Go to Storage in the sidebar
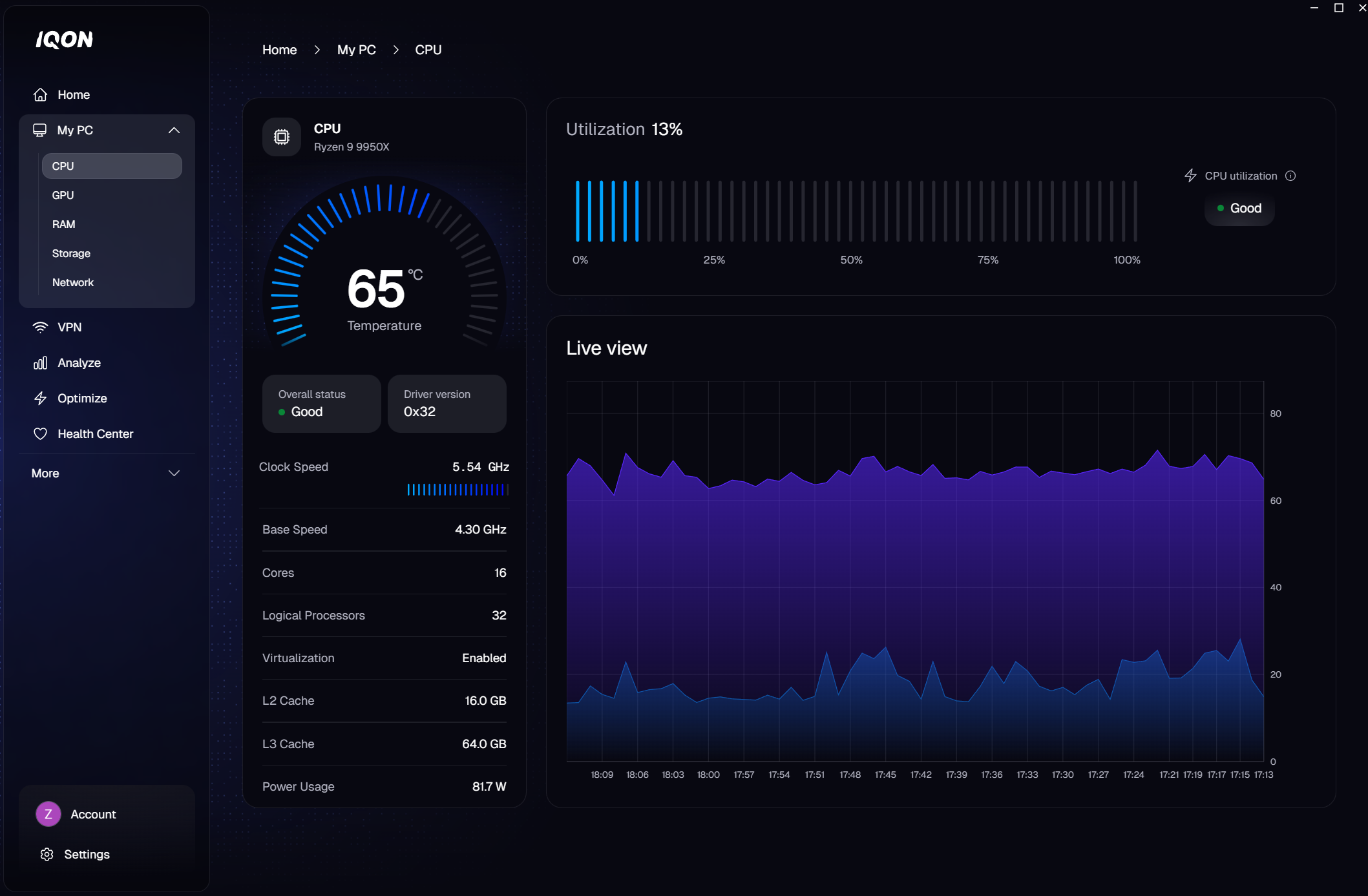This screenshot has width=1368, height=896. 71,253
